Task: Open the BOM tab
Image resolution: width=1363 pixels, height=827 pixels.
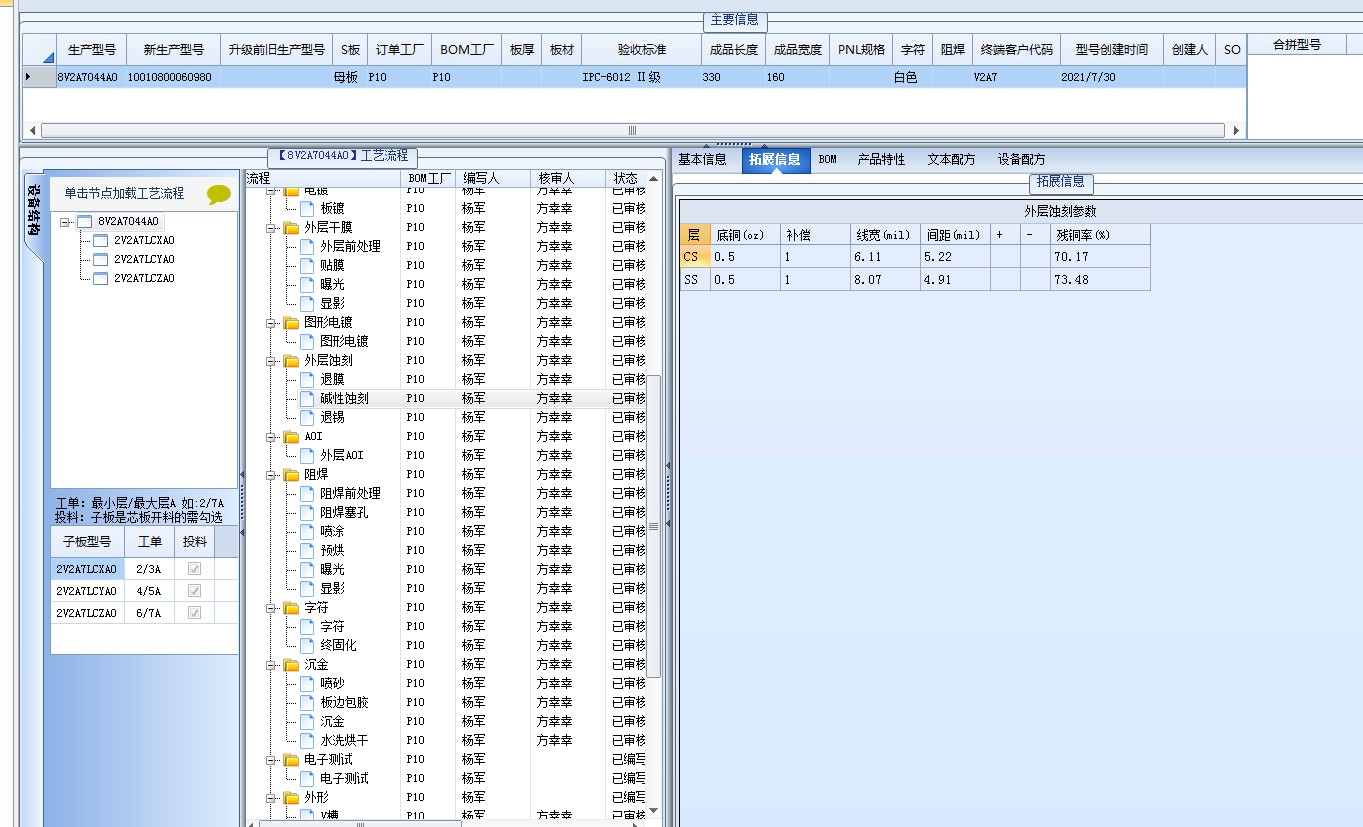Action: (828, 159)
